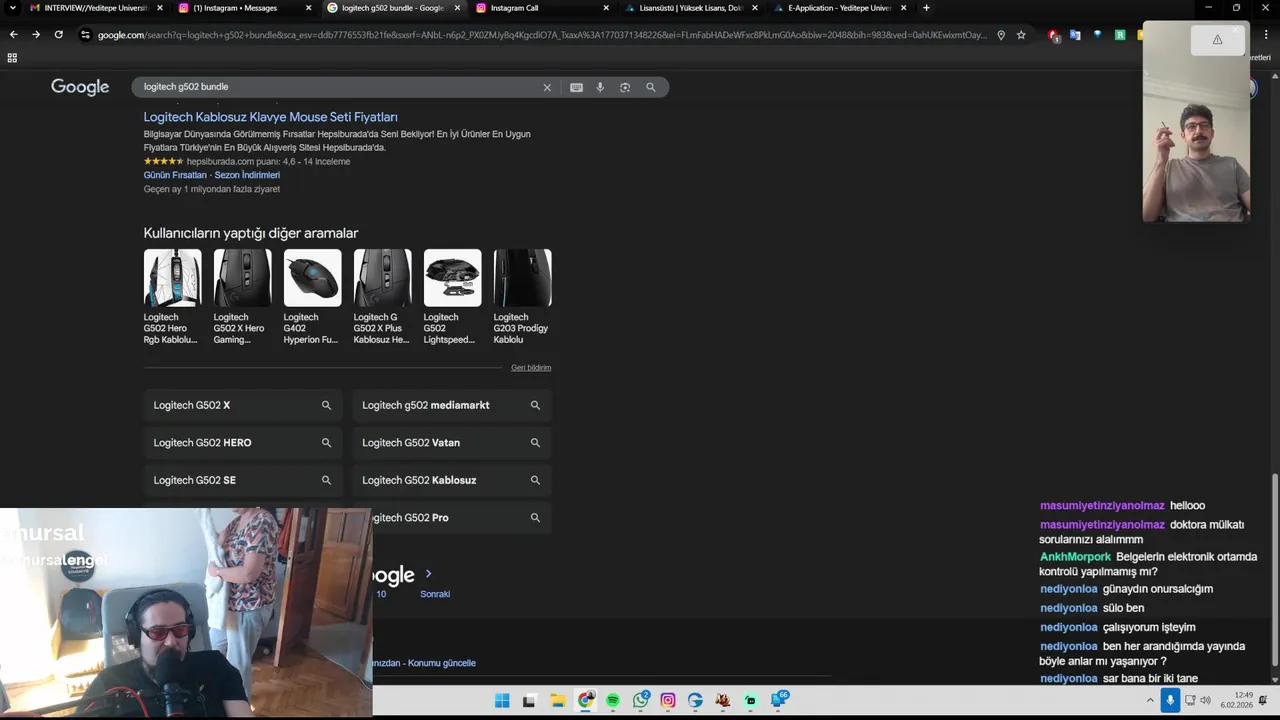The height and width of the screenshot is (720, 1280).
Task: Open the green R extension icon
Action: (x=1120, y=35)
